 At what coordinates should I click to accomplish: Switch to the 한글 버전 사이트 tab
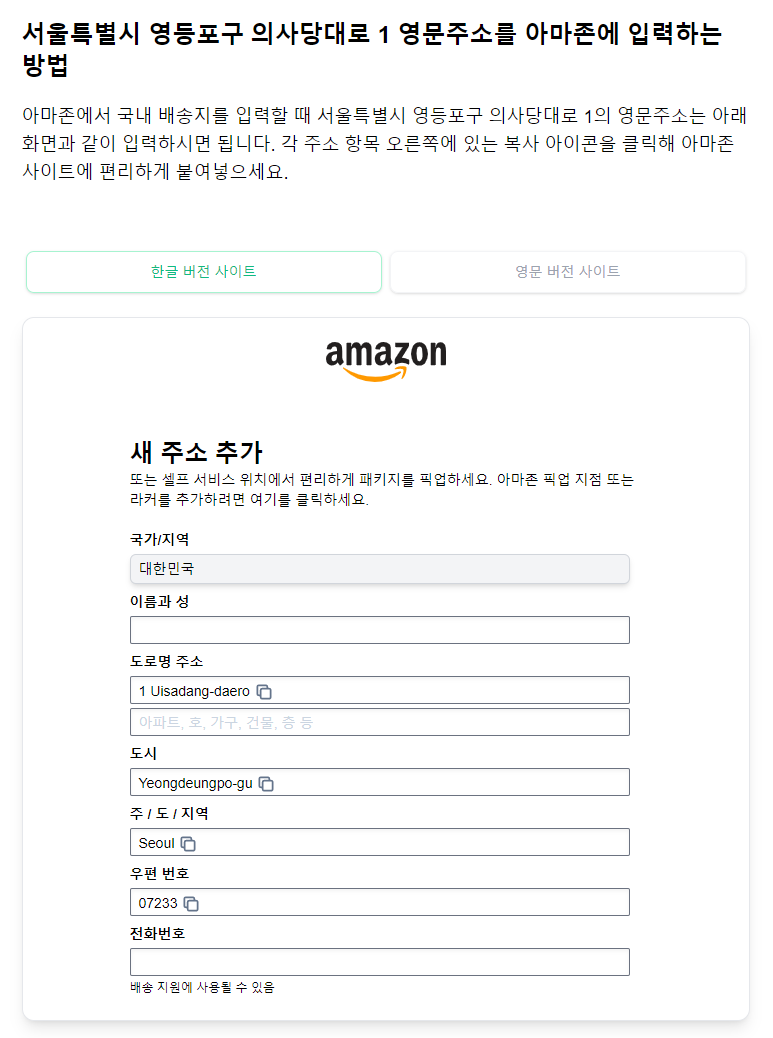click(204, 271)
